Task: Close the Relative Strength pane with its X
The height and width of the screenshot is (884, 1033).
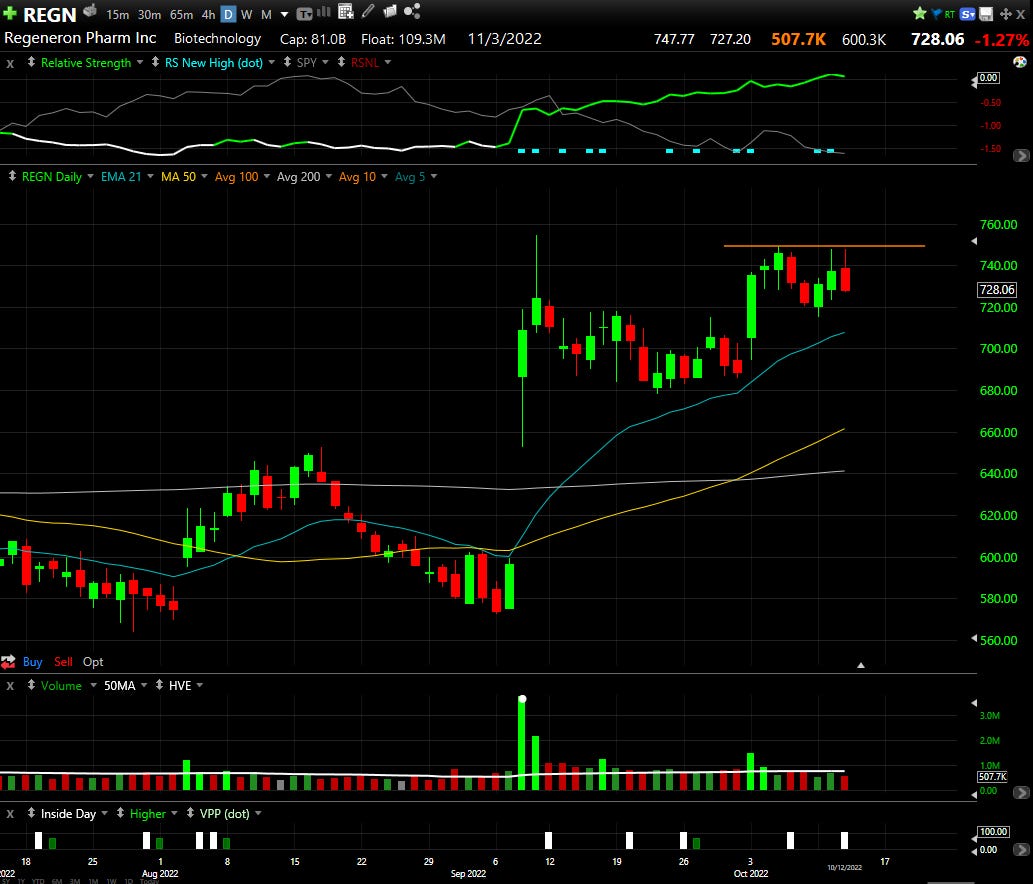Action: click(x=10, y=64)
